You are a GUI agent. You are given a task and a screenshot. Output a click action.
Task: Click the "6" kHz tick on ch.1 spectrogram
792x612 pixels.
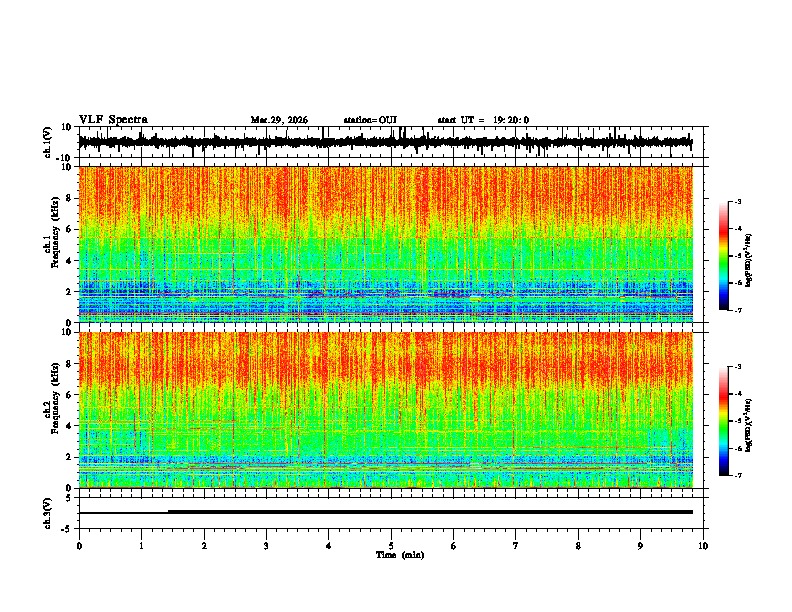[69, 229]
